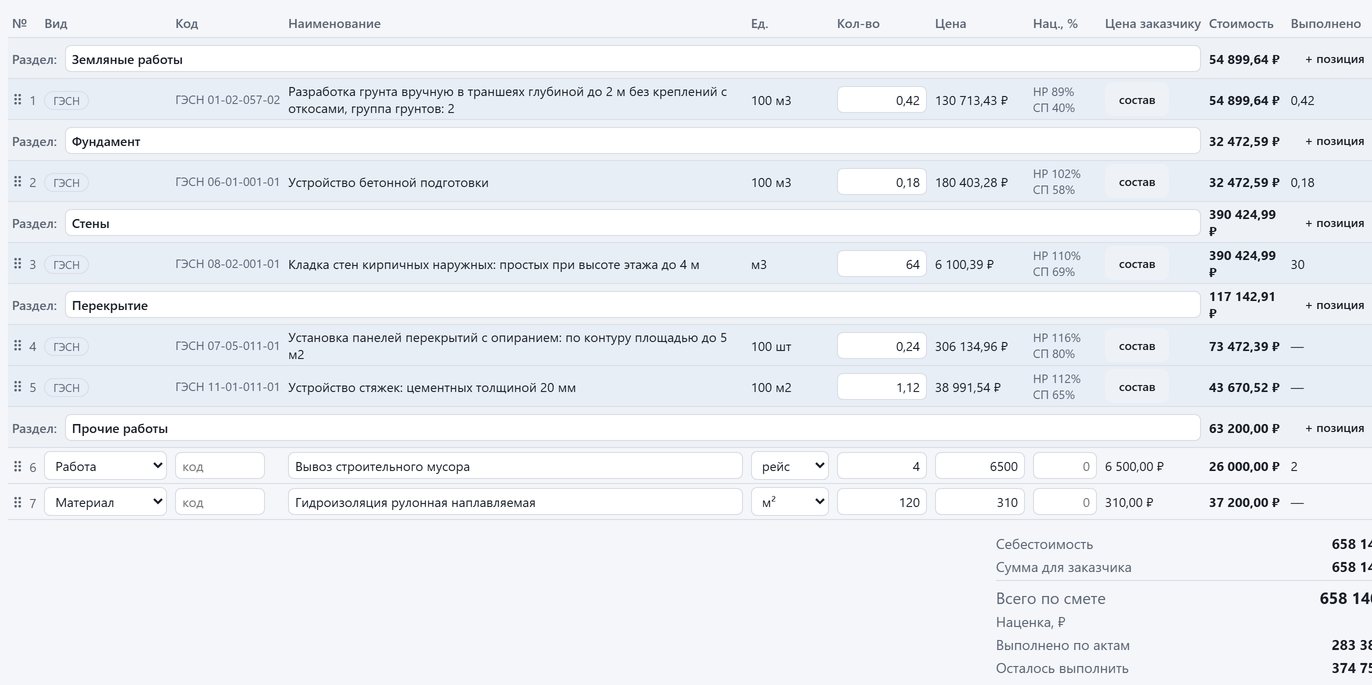The height and width of the screenshot is (685, 1372).
Task: Click the 'Прочие работы' section name field
Action: click(632, 428)
